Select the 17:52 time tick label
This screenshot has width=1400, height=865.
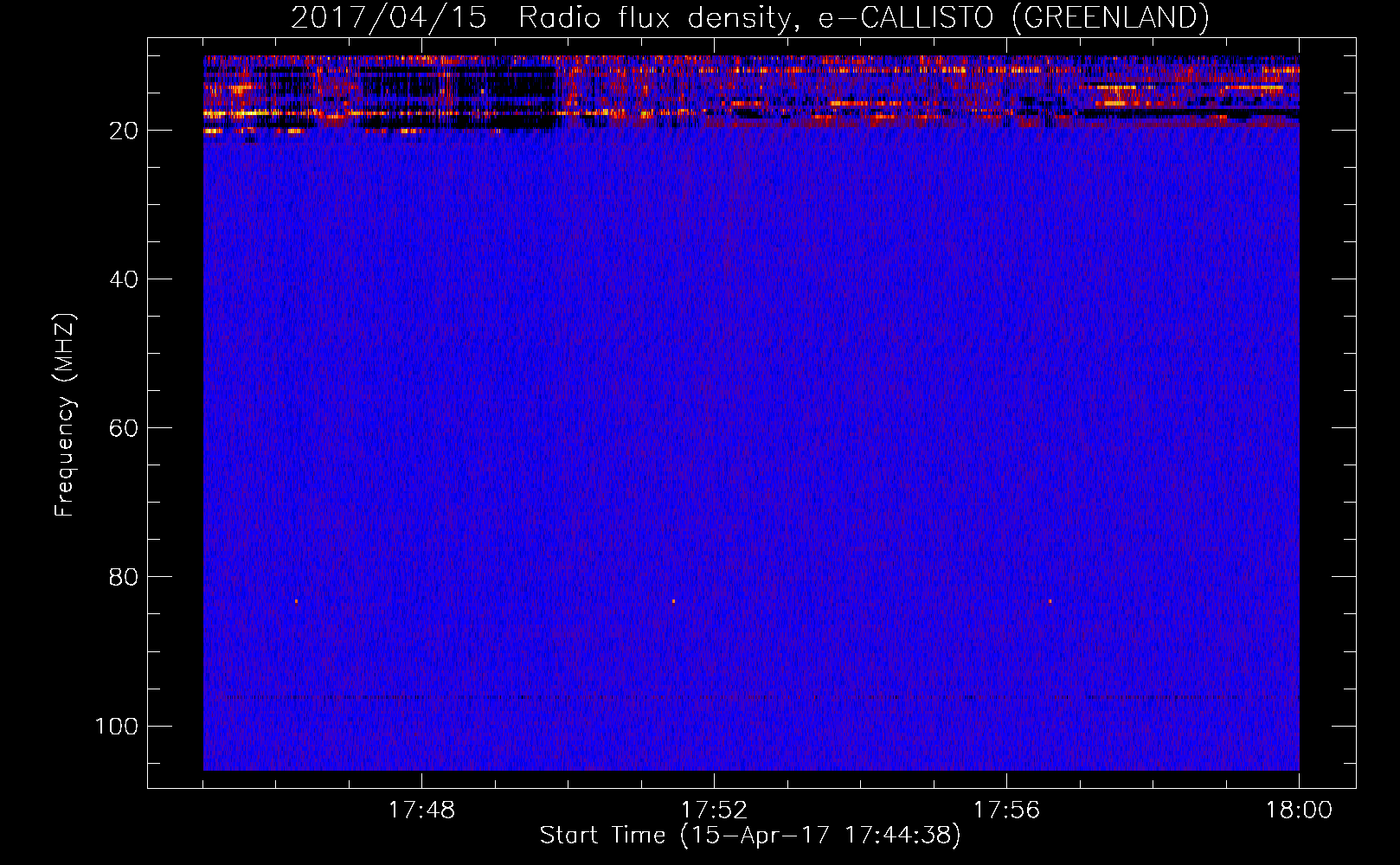click(x=714, y=810)
